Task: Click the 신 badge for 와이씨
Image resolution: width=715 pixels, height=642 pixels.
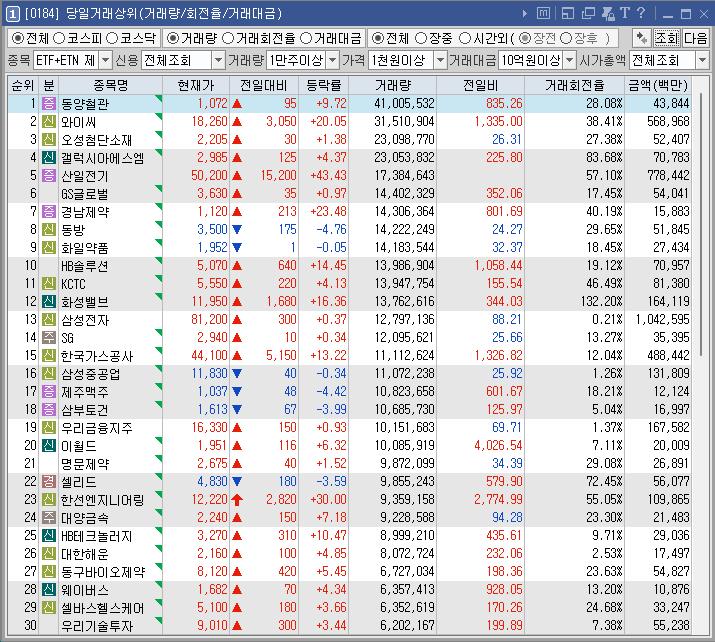Action: [x=49, y=122]
